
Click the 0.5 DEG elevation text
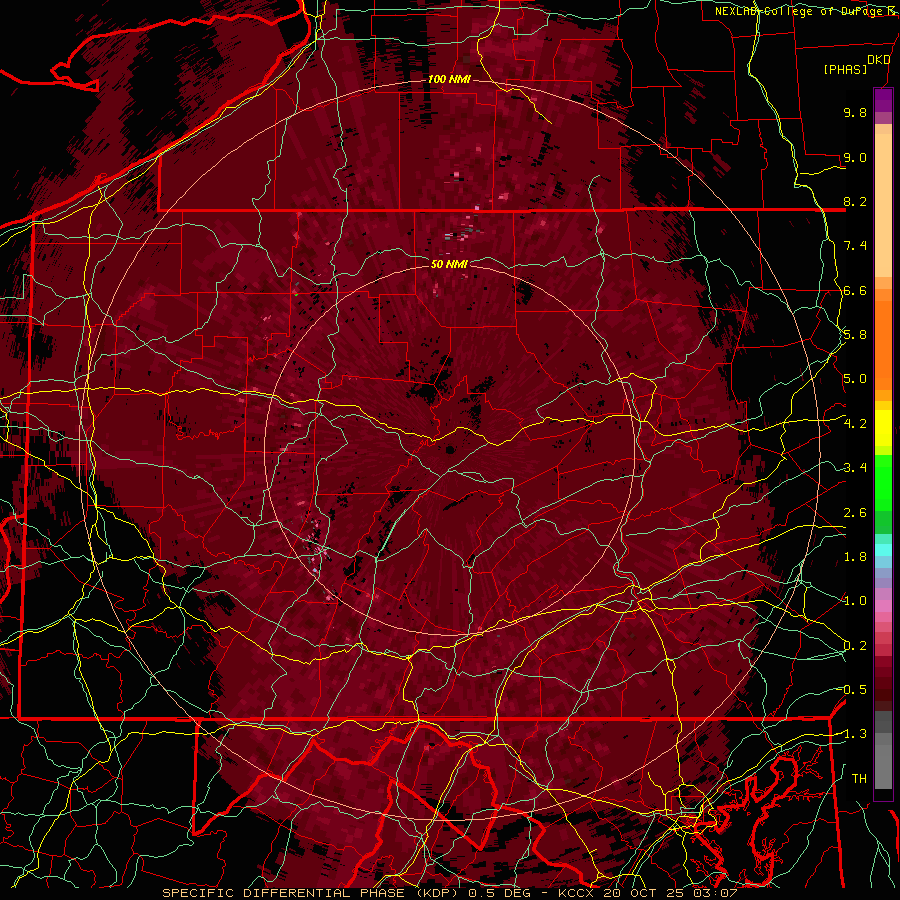click(x=499, y=893)
